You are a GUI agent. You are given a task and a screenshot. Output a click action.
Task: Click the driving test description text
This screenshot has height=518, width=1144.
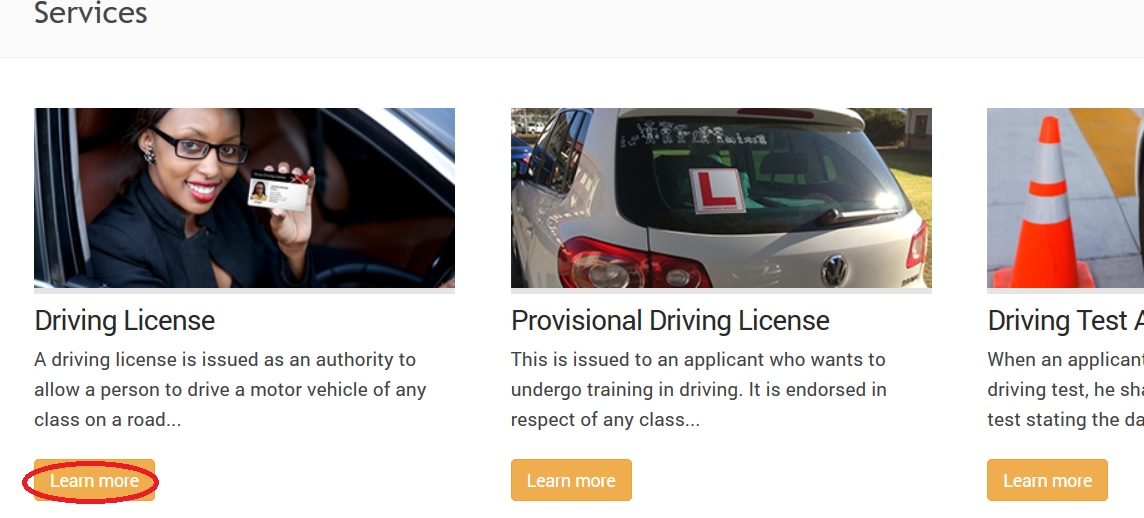(1065, 390)
